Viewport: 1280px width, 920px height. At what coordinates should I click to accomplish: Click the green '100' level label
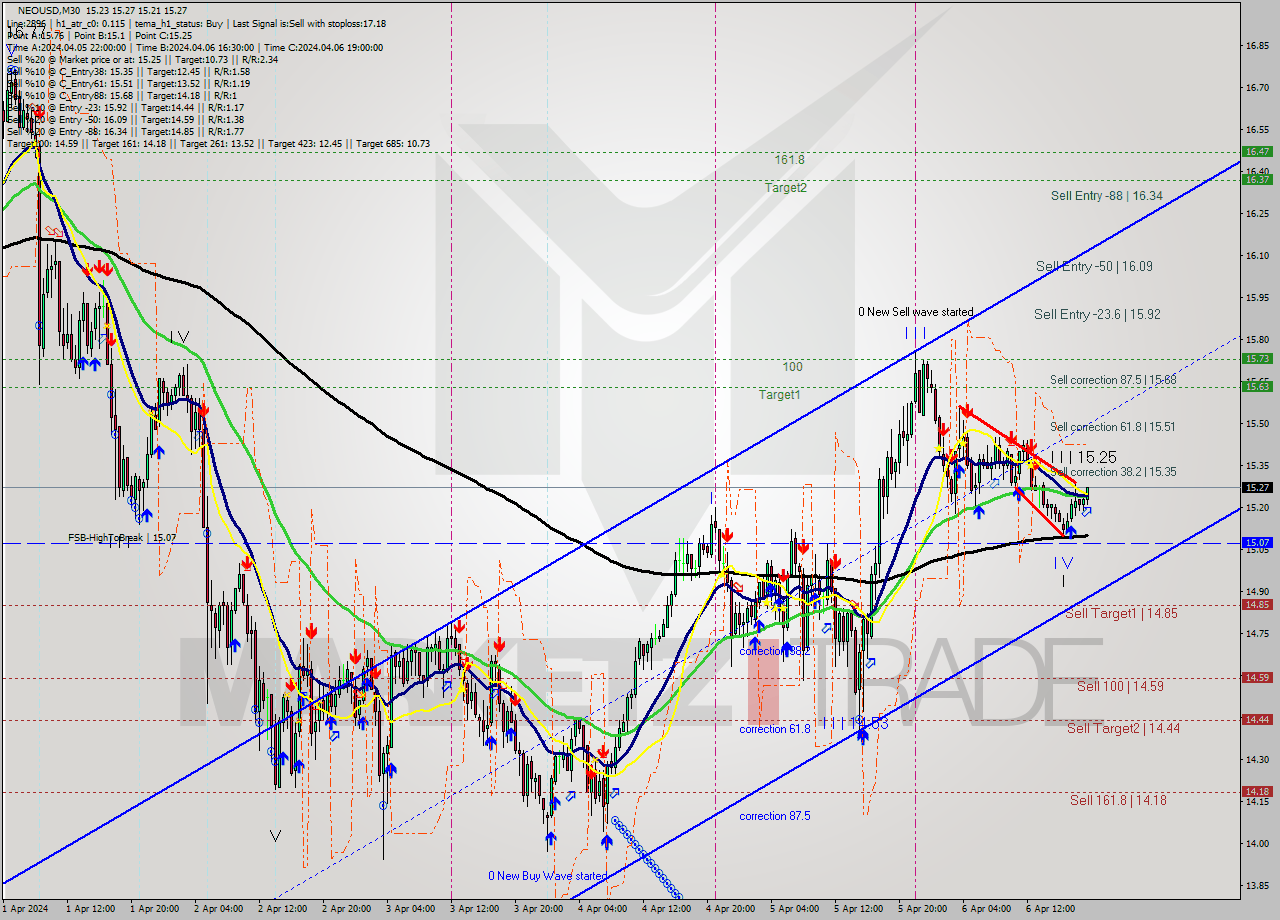[x=792, y=367]
